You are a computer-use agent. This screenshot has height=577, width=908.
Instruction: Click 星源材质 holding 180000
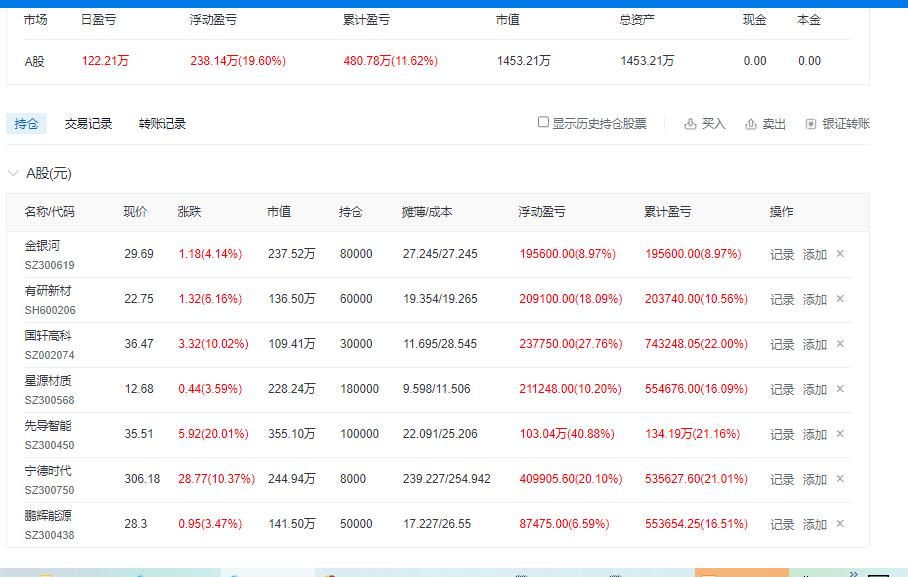point(359,389)
